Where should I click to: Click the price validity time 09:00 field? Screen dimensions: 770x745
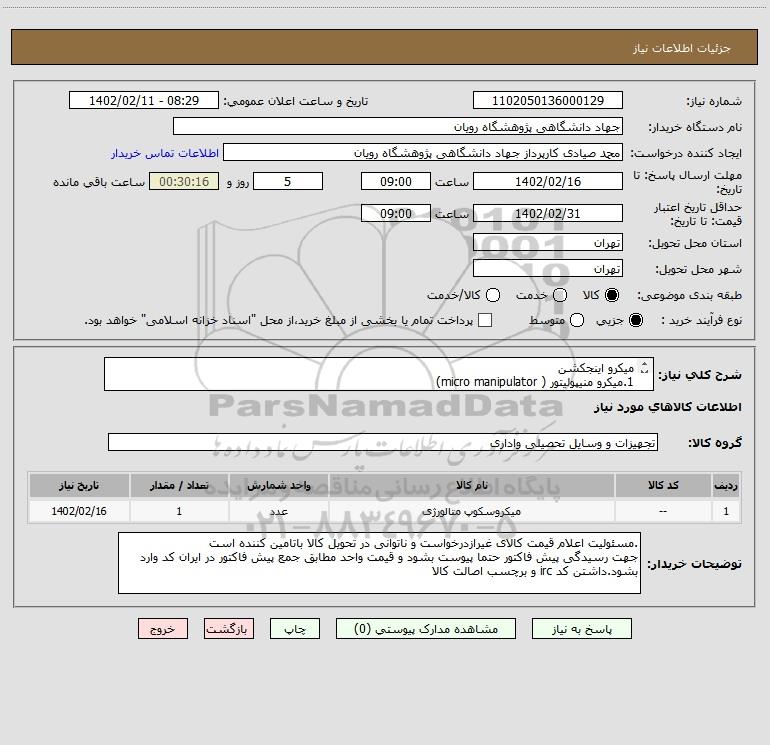tap(396, 213)
